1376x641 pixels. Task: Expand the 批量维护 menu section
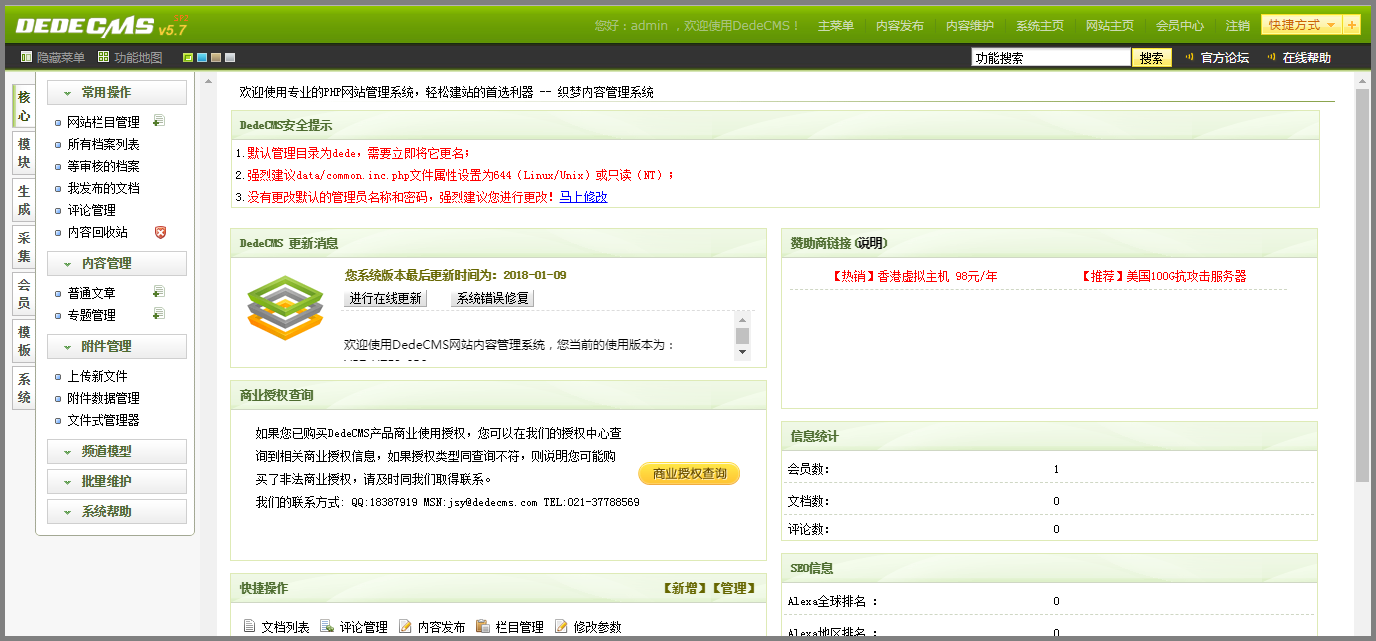[116, 482]
